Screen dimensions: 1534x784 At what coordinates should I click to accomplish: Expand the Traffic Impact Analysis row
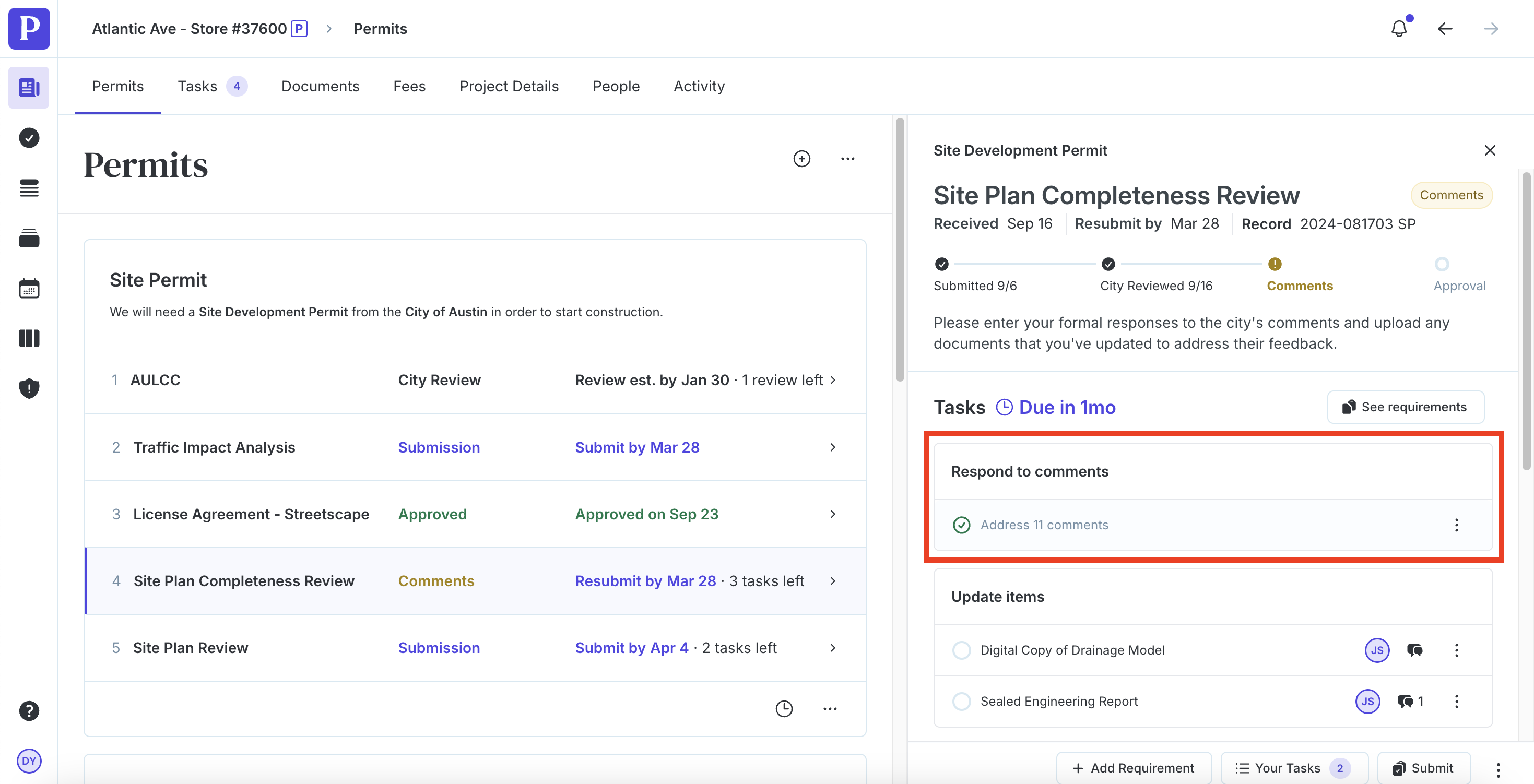(x=832, y=447)
